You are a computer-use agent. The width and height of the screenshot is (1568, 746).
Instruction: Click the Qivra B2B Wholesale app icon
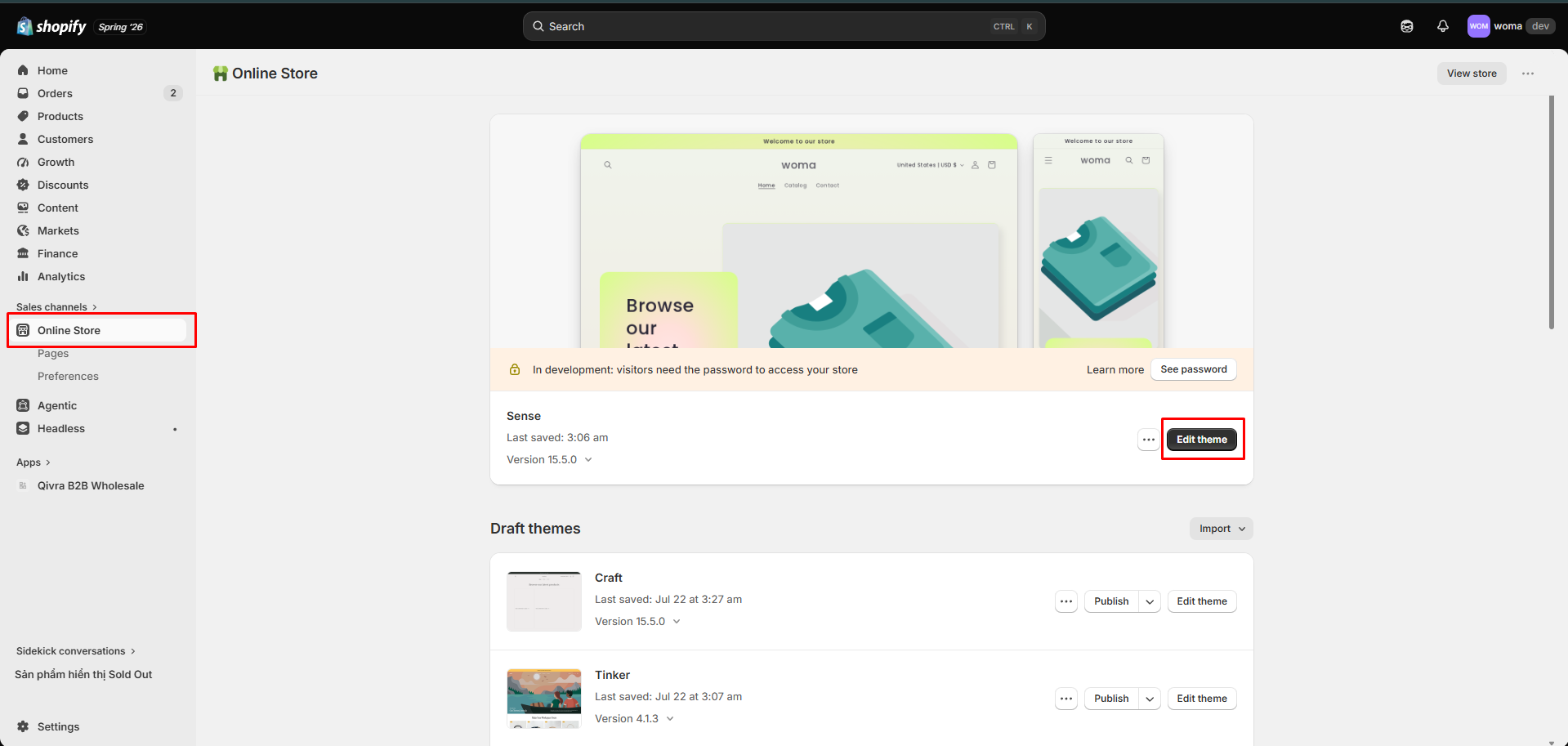click(23, 485)
